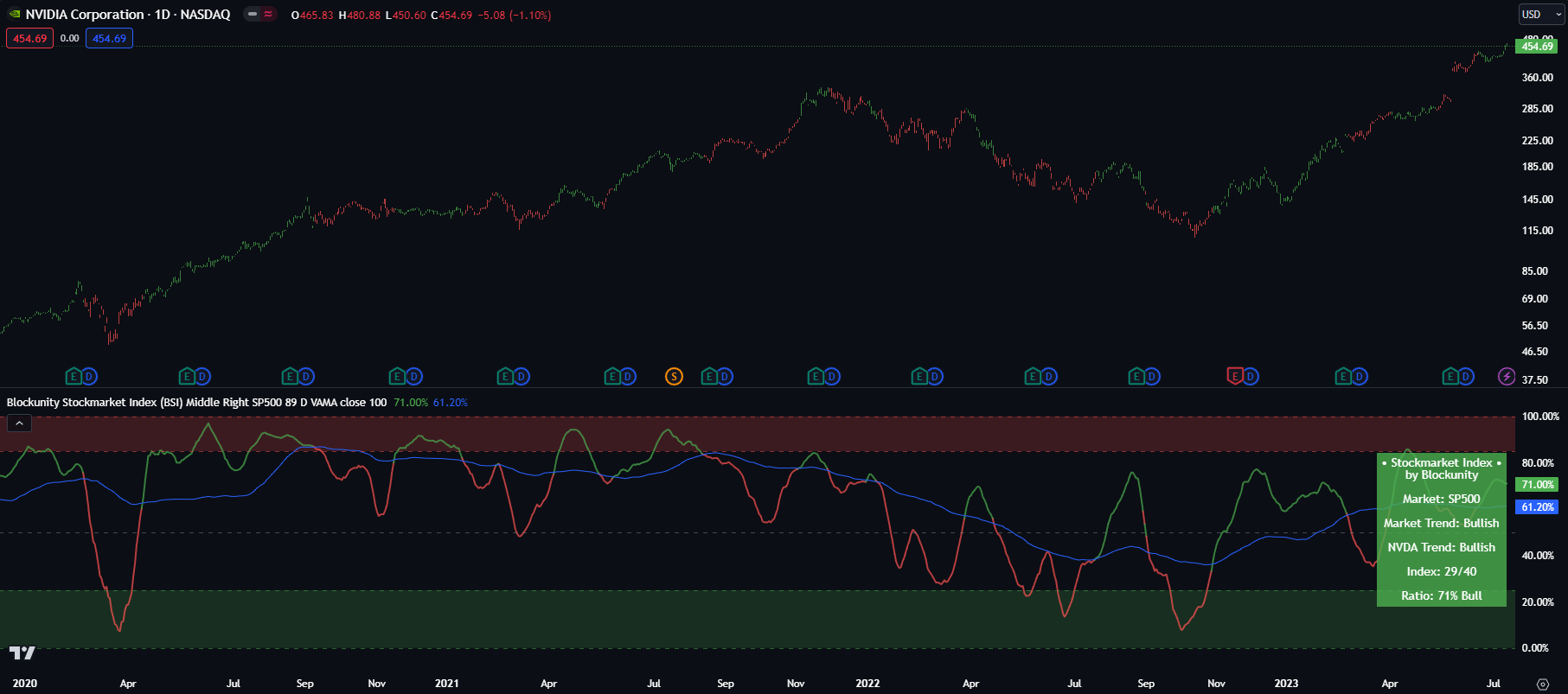The height and width of the screenshot is (694, 1568).
Task: Click the 115.00 price axis label
Action: [1538, 231]
